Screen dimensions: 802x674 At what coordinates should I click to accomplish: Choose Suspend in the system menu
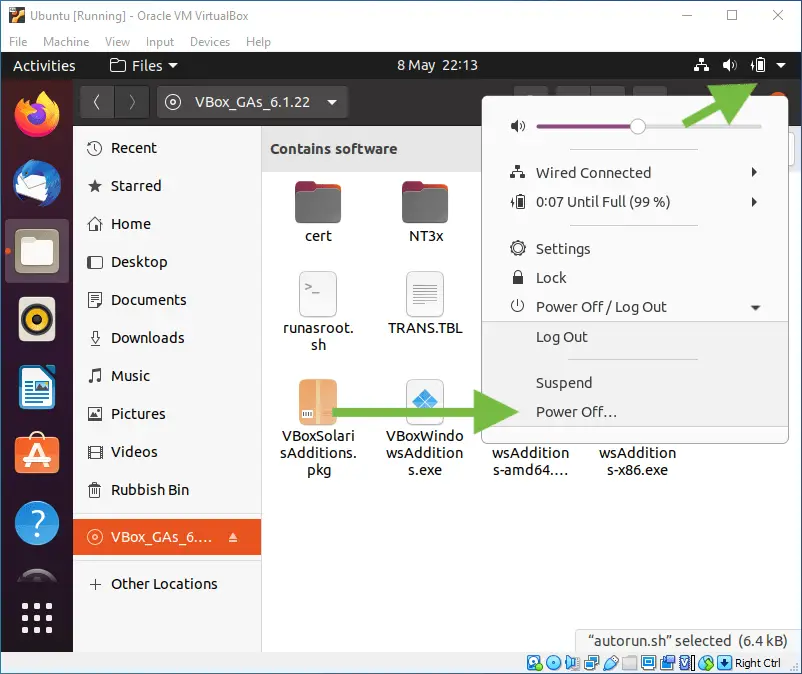(635, 383)
